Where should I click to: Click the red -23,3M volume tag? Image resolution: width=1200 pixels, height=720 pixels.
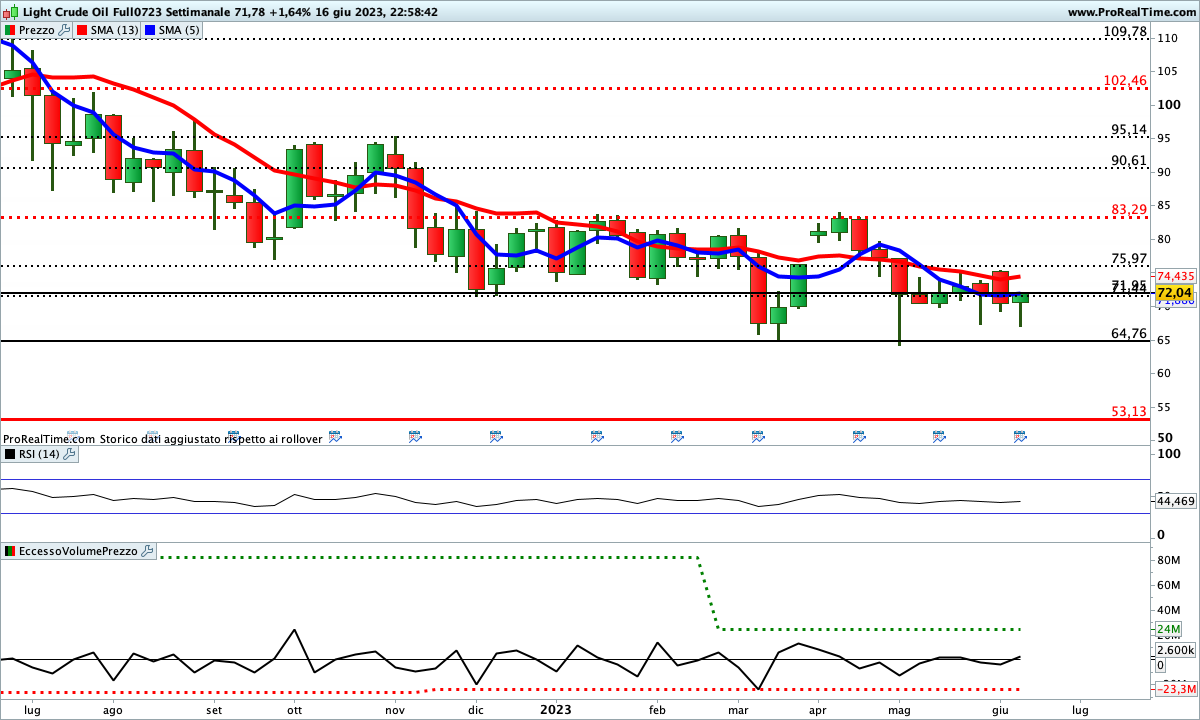coord(1176,690)
